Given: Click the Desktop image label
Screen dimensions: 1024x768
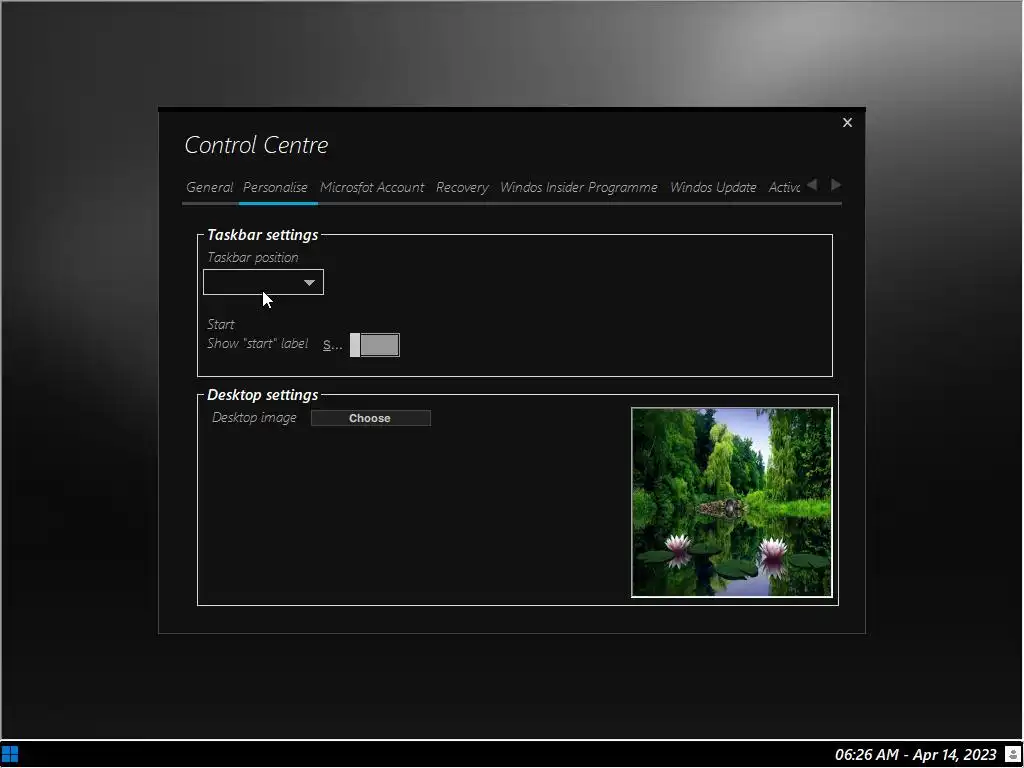Looking at the screenshot, I should pyautogui.click(x=254, y=418).
